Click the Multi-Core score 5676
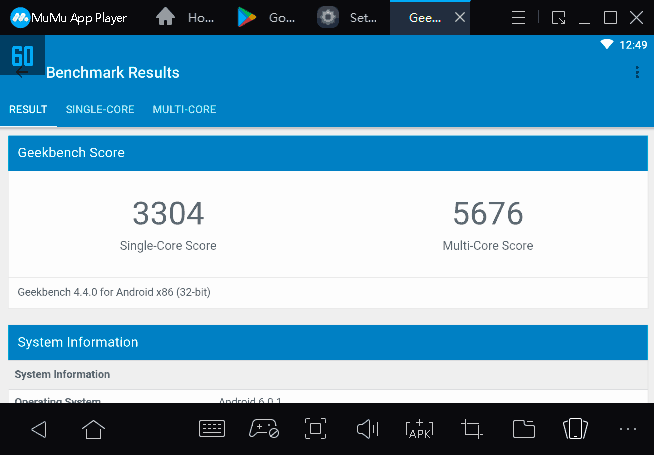 (x=488, y=213)
